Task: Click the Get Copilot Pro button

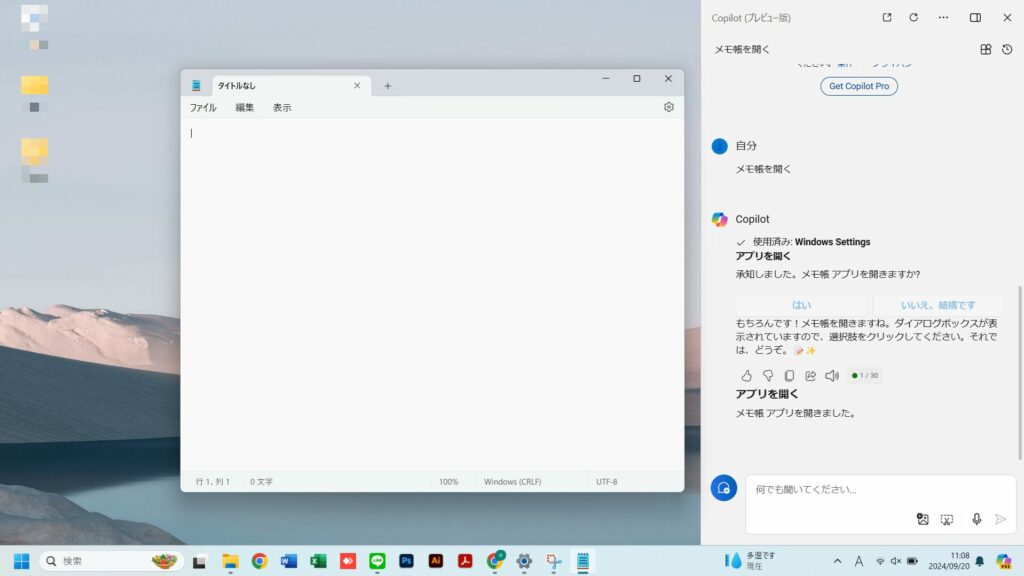Action: (x=860, y=86)
